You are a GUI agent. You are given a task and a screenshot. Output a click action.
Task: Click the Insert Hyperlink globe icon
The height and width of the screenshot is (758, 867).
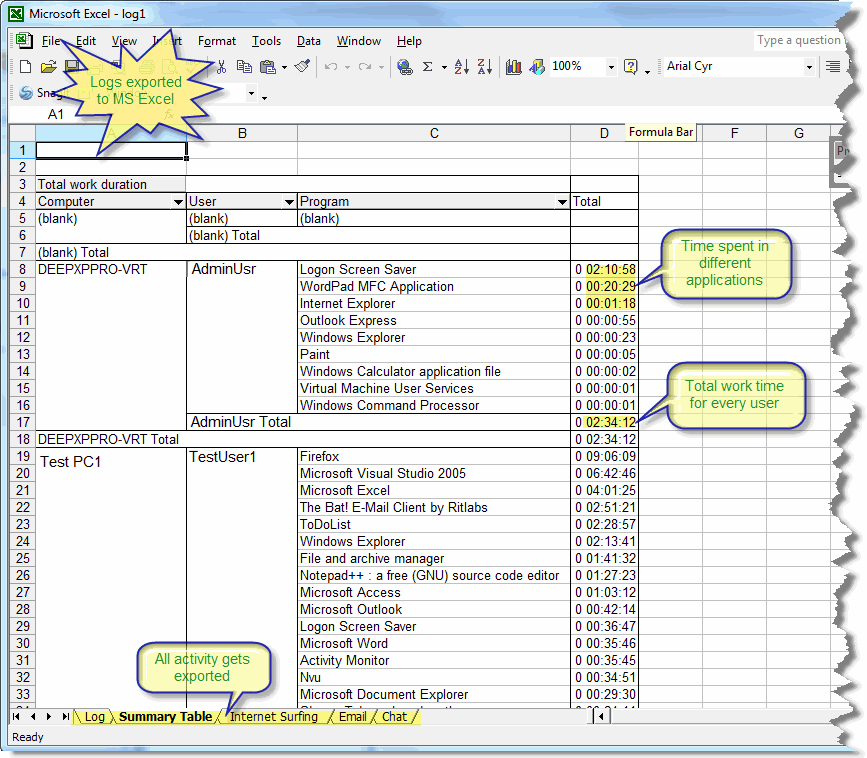[x=405, y=67]
